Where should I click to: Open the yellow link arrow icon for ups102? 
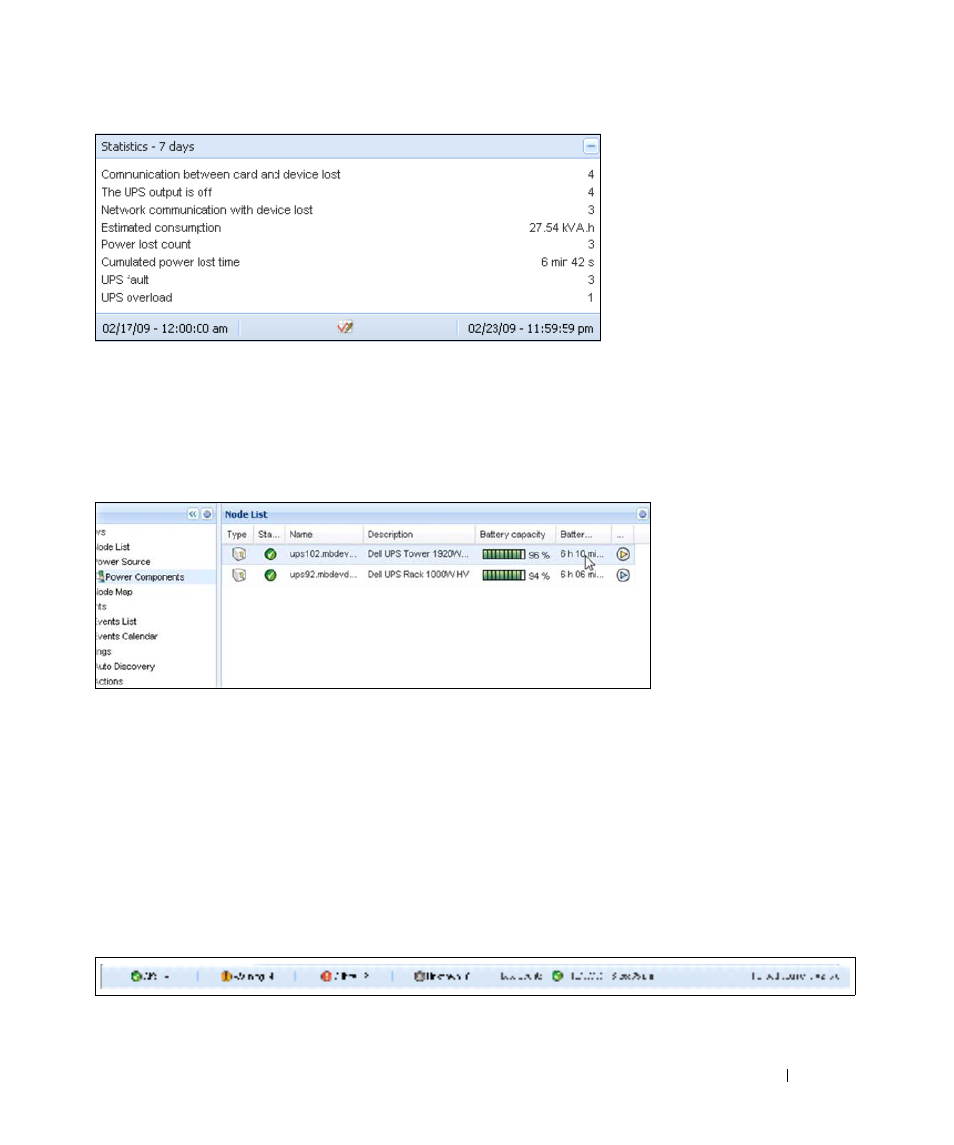[623, 554]
